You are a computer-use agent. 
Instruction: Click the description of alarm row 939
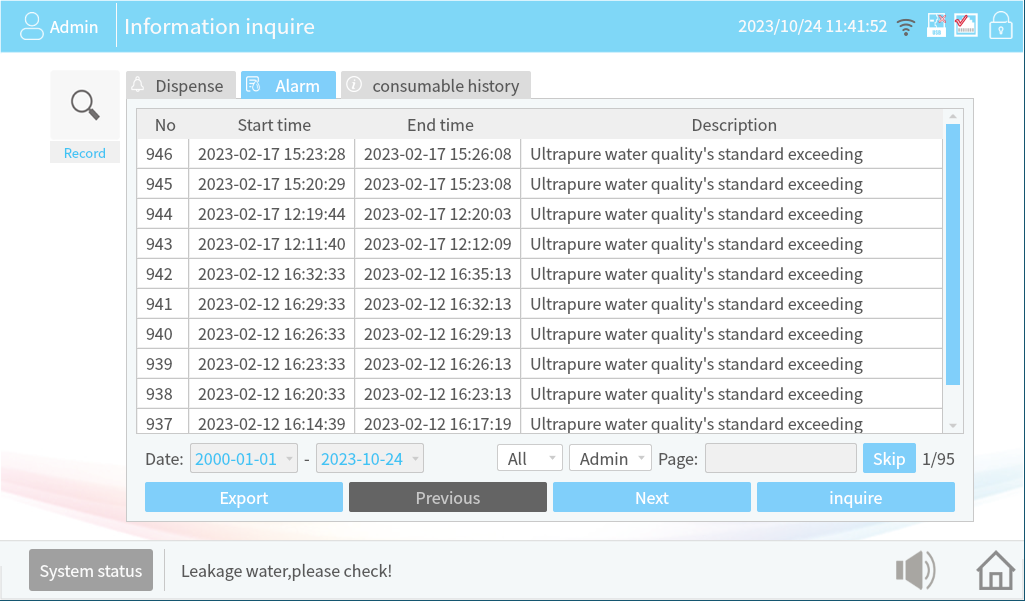pos(696,364)
